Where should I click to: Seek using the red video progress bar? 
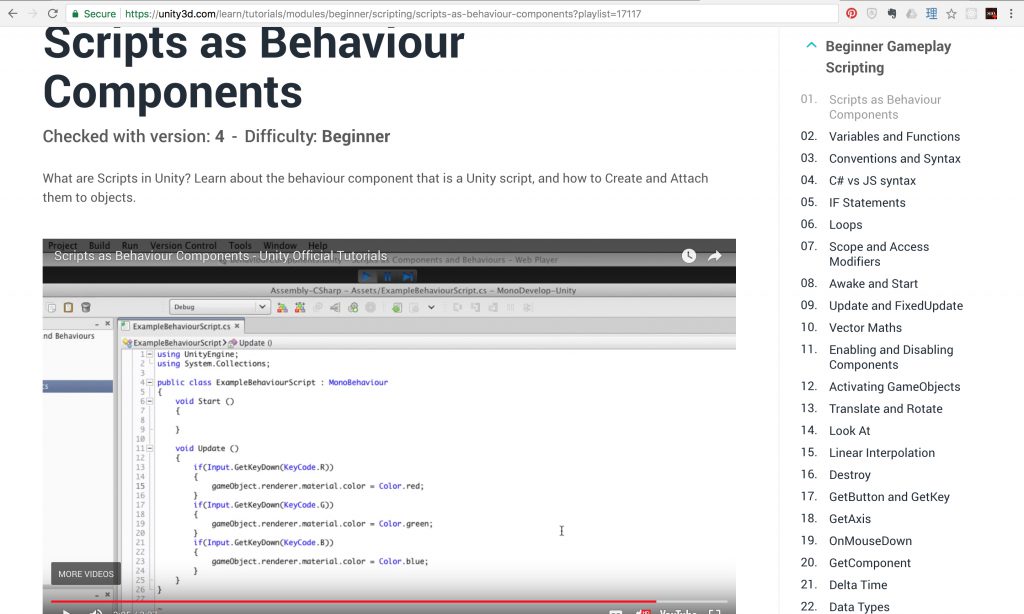click(389, 602)
